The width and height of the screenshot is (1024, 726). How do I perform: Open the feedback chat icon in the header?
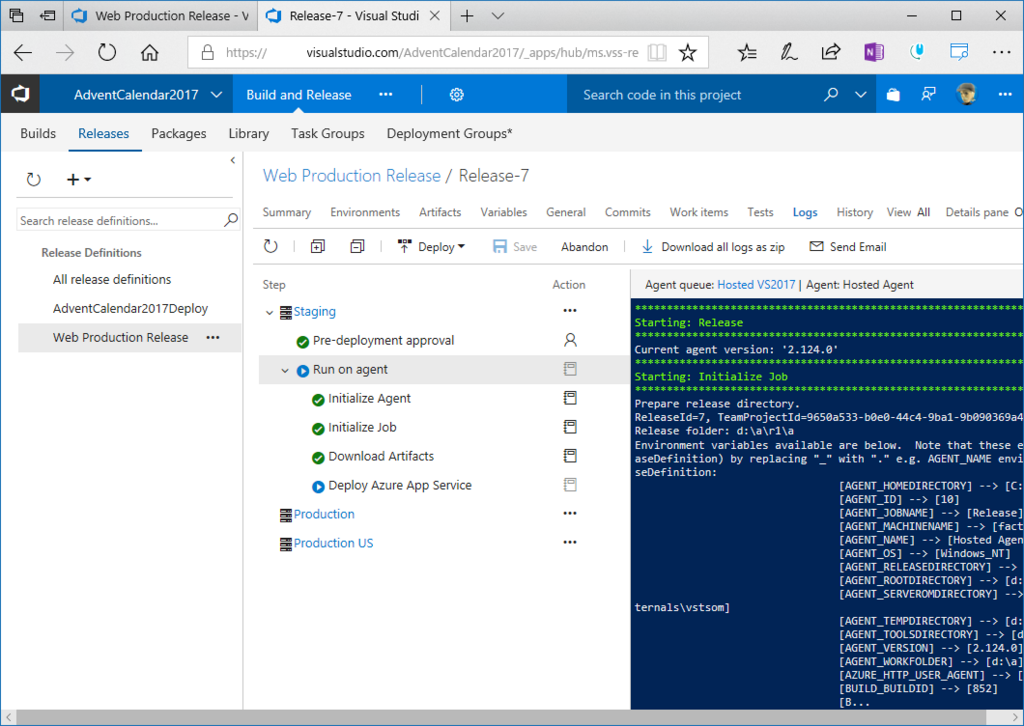click(928, 95)
